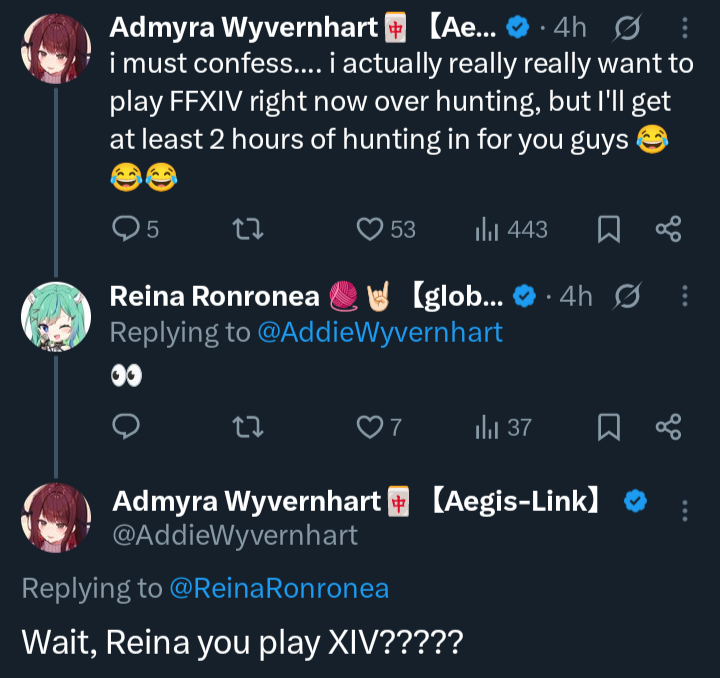
Task: View analytics showing 443 views
Action: tap(487, 229)
